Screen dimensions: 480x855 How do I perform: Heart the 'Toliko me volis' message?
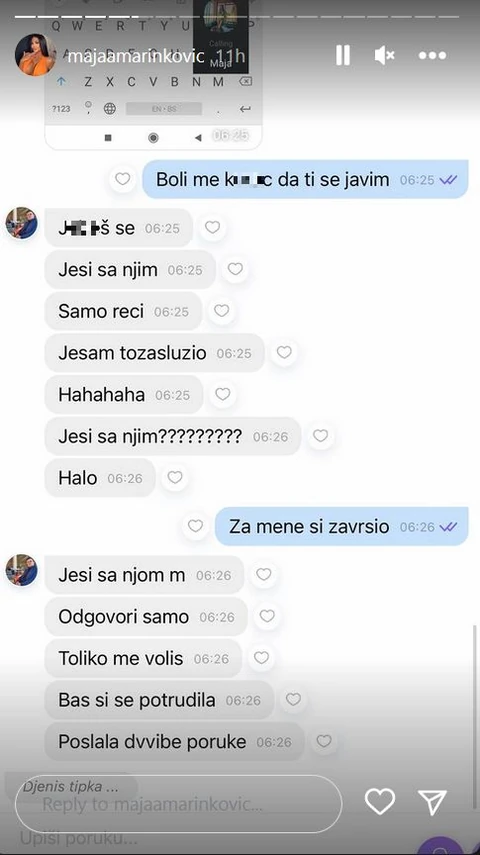[x=261, y=658]
